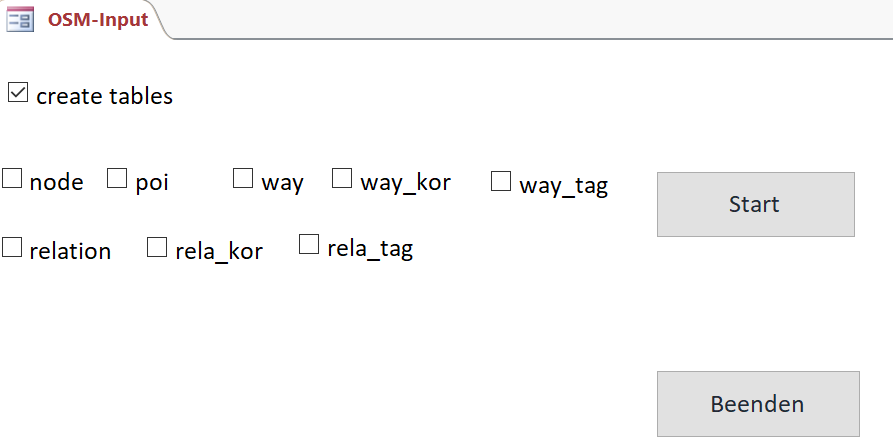Enable the node checkbox
Screen dimensions: 893x446
(x=12, y=178)
